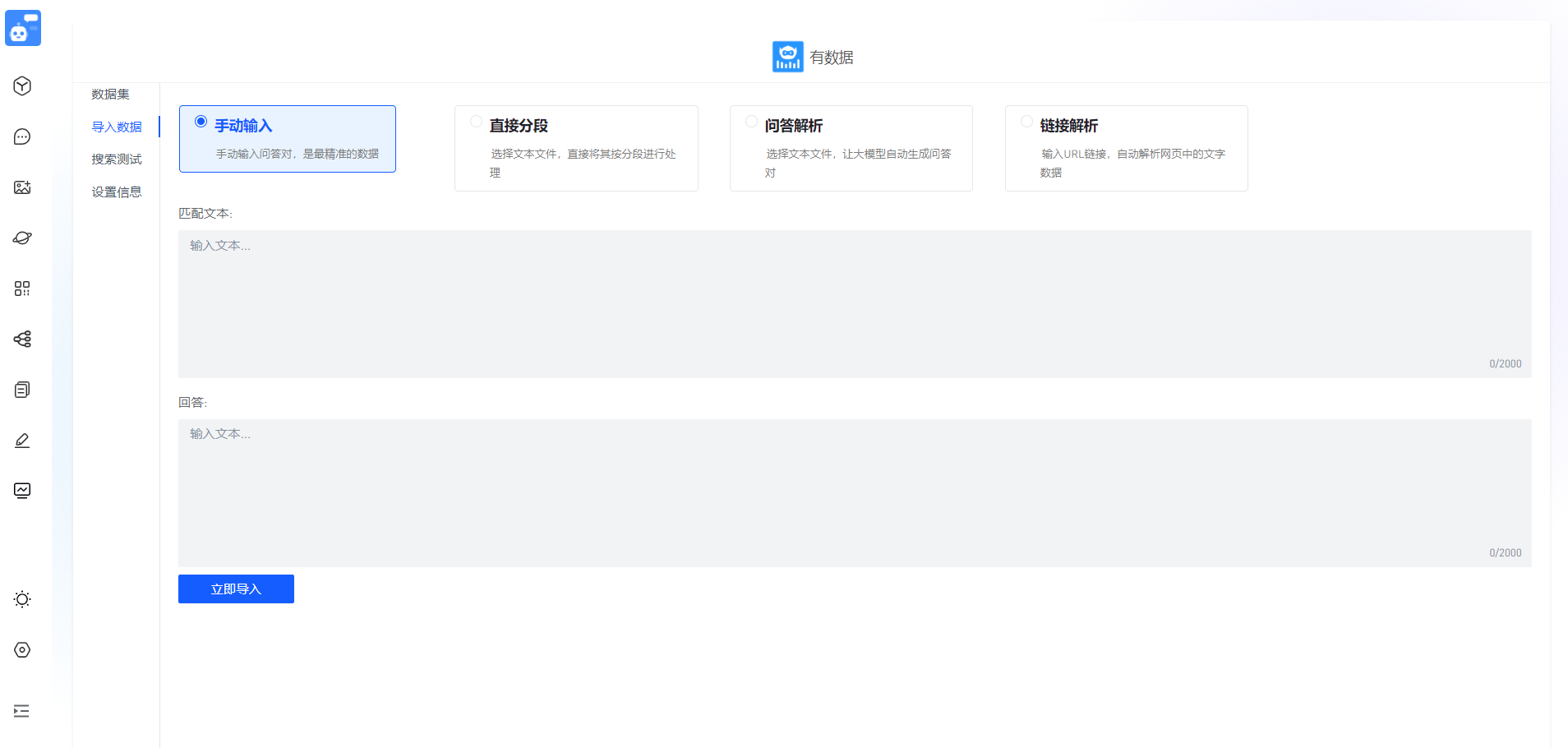Open the stacked documents icon in sidebar

click(x=22, y=390)
